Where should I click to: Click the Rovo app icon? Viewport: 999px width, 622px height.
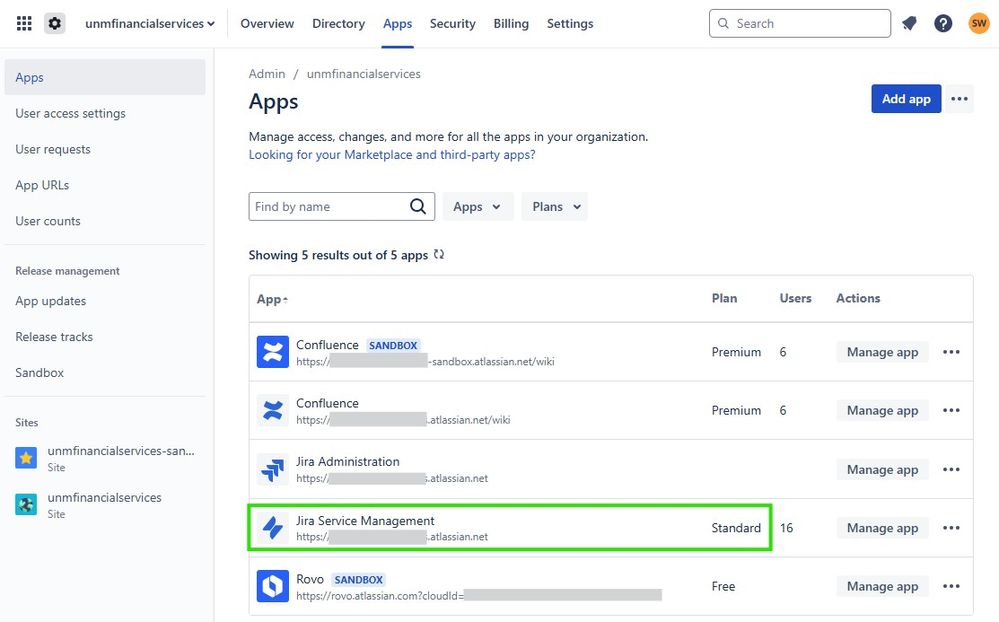coord(272,587)
